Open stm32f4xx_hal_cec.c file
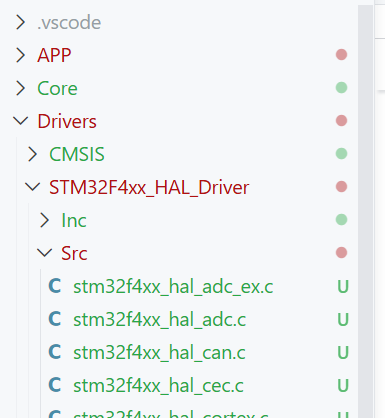Viewport: 385px width, 418px height. click(158, 386)
